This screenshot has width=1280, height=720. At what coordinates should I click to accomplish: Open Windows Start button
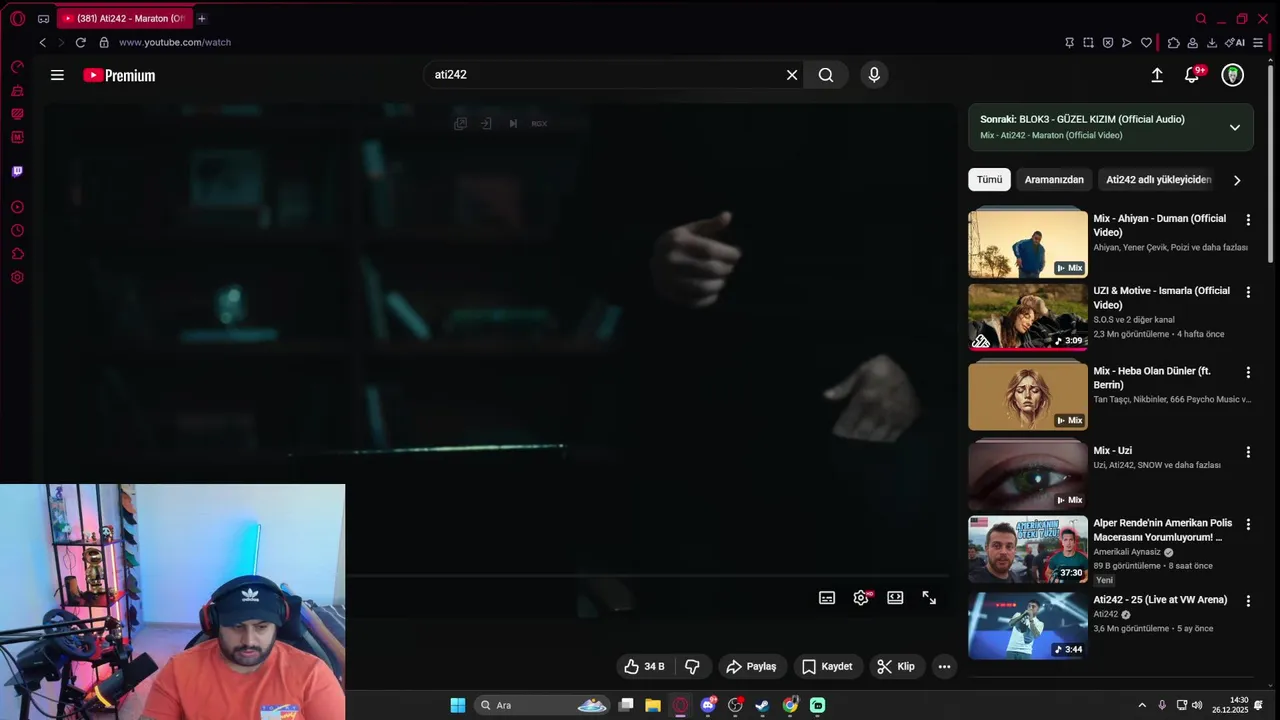(x=458, y=705)
